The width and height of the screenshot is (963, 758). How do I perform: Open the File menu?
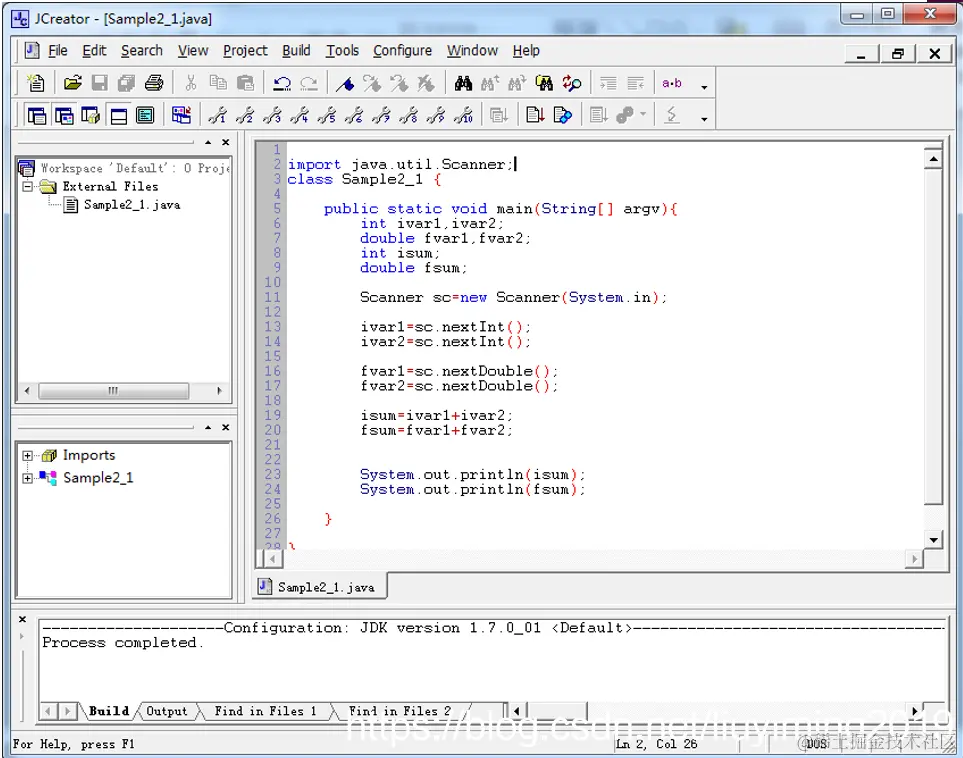[x=58, y=51]
